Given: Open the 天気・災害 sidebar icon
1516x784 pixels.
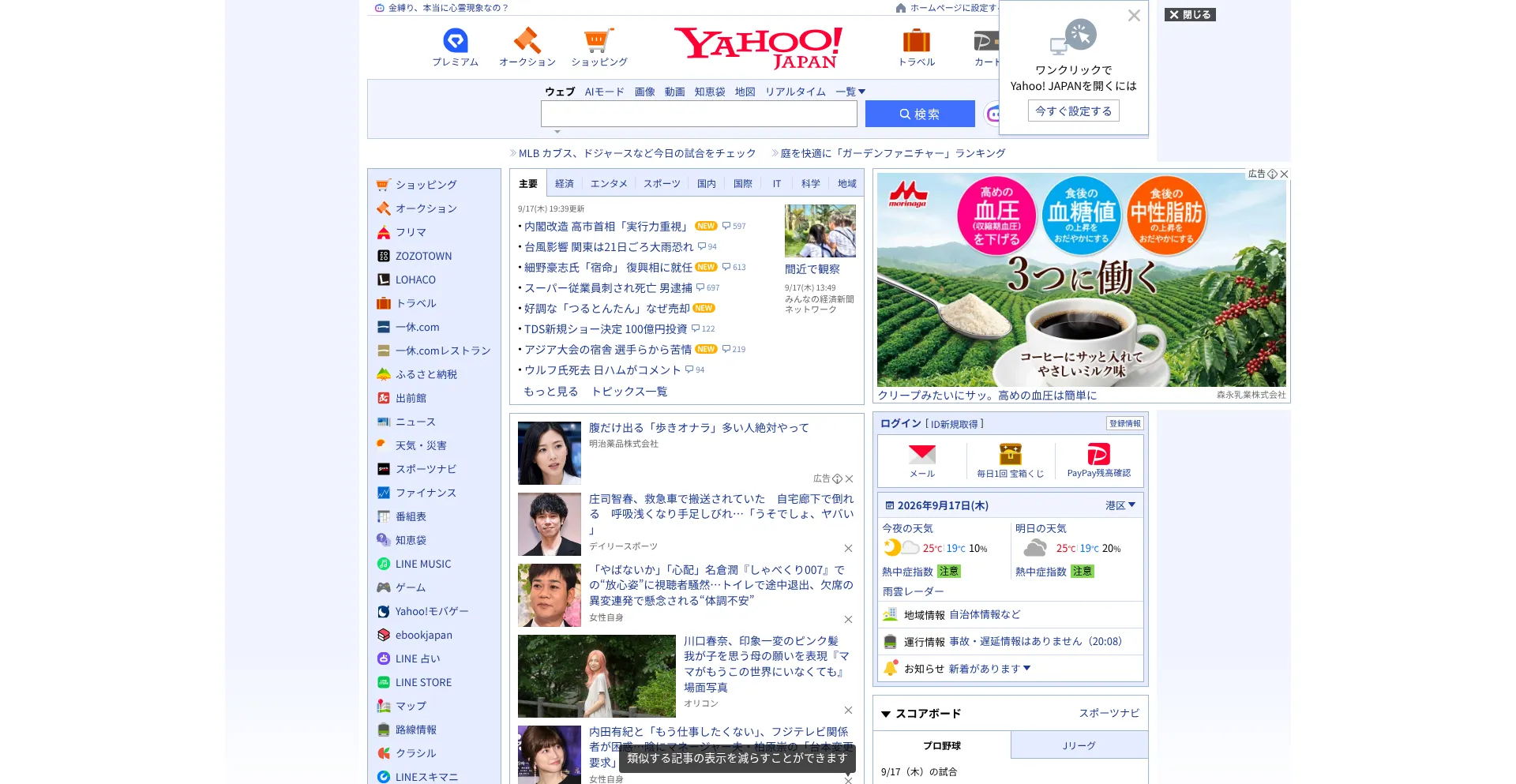Looking at the screenshot, I should (384, 445).
